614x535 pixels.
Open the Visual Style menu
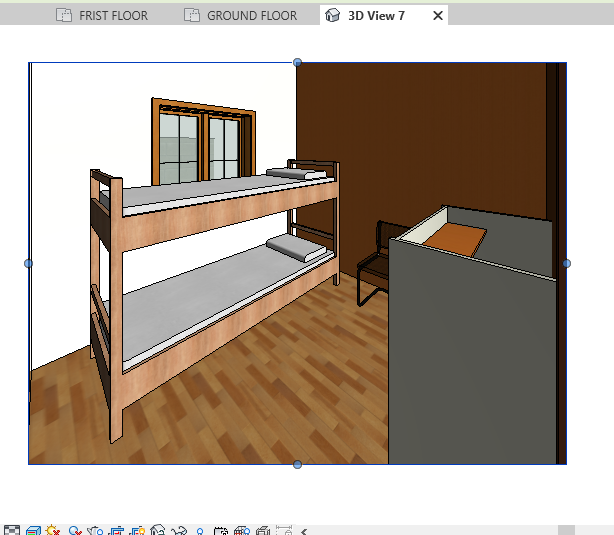click(x=33, y=530)
